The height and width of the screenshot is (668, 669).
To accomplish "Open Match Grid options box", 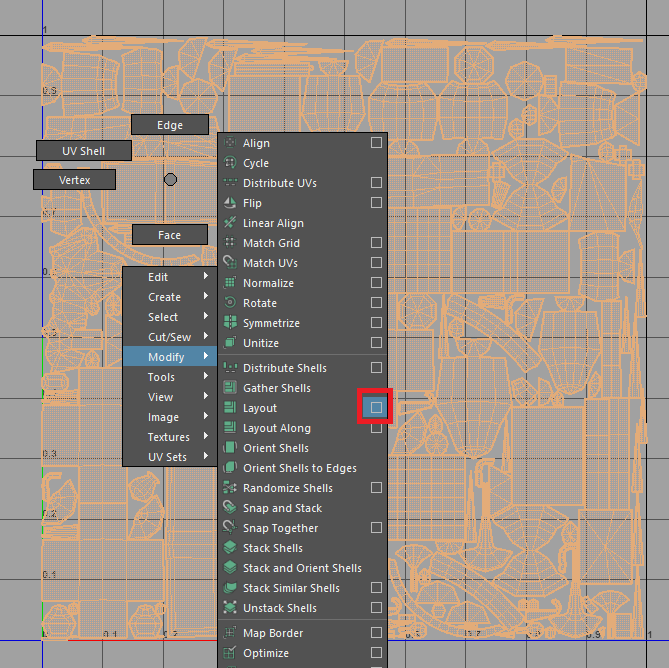I will coord(376,243).
